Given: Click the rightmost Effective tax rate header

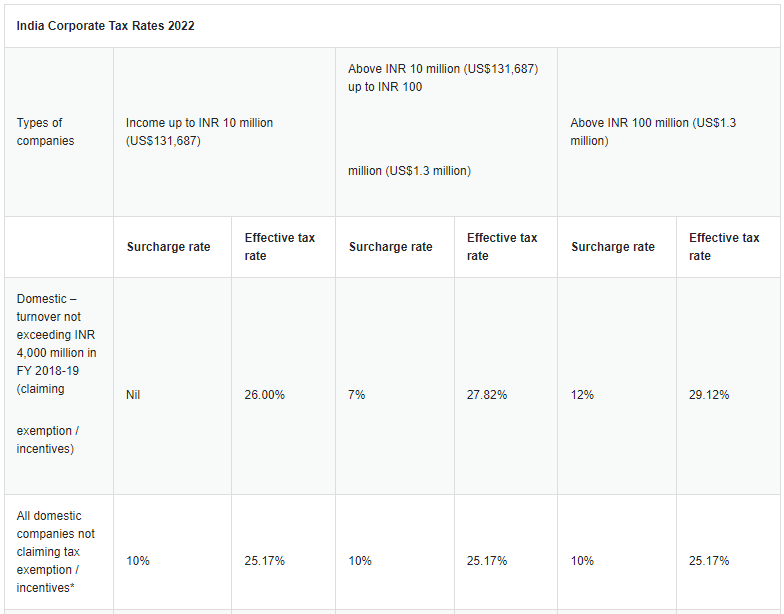Looking at the screenshot, I should [724, 247].
